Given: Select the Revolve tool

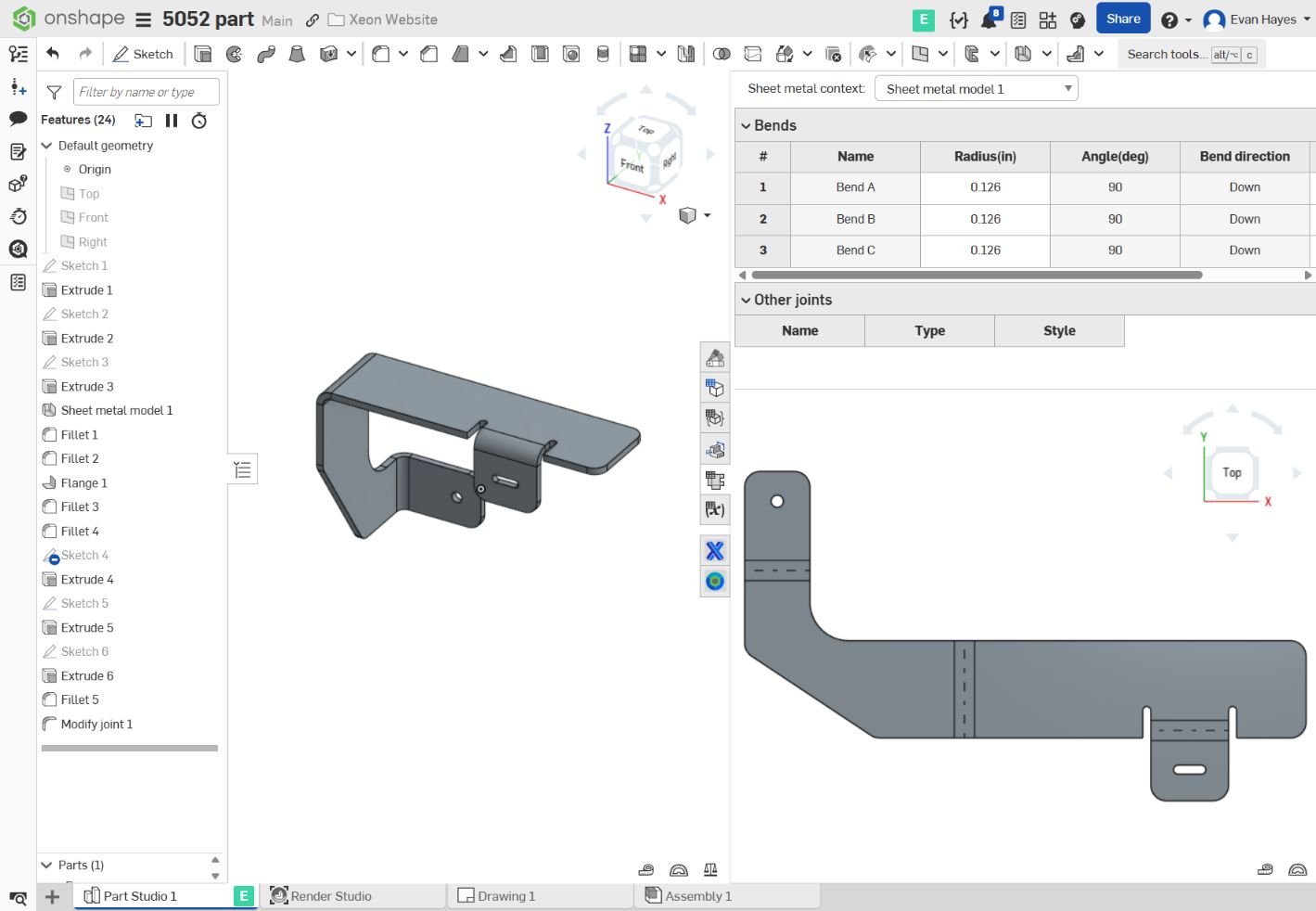Looking at the screenshot, I should [235, 55].
